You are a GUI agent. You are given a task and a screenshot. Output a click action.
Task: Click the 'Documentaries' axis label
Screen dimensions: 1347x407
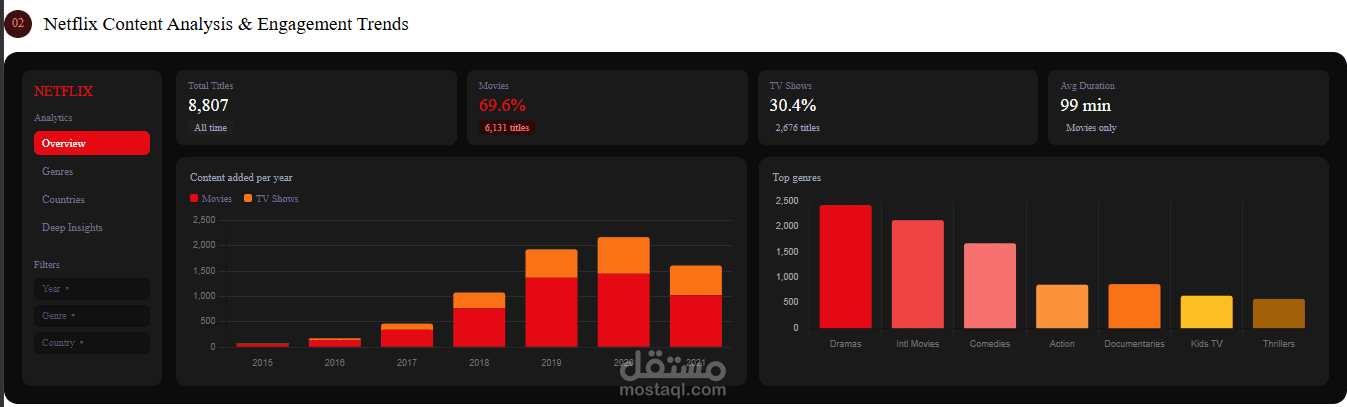pyautogui.click(x=1134, y=344)
